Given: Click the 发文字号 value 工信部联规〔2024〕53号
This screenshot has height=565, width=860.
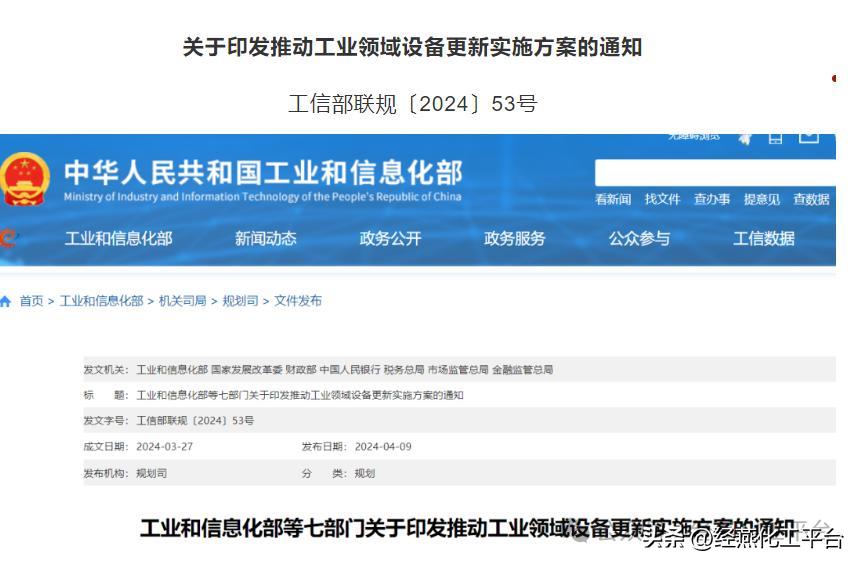Looking at the screenshot, I should pyautogui.click(x=195, y=421).
